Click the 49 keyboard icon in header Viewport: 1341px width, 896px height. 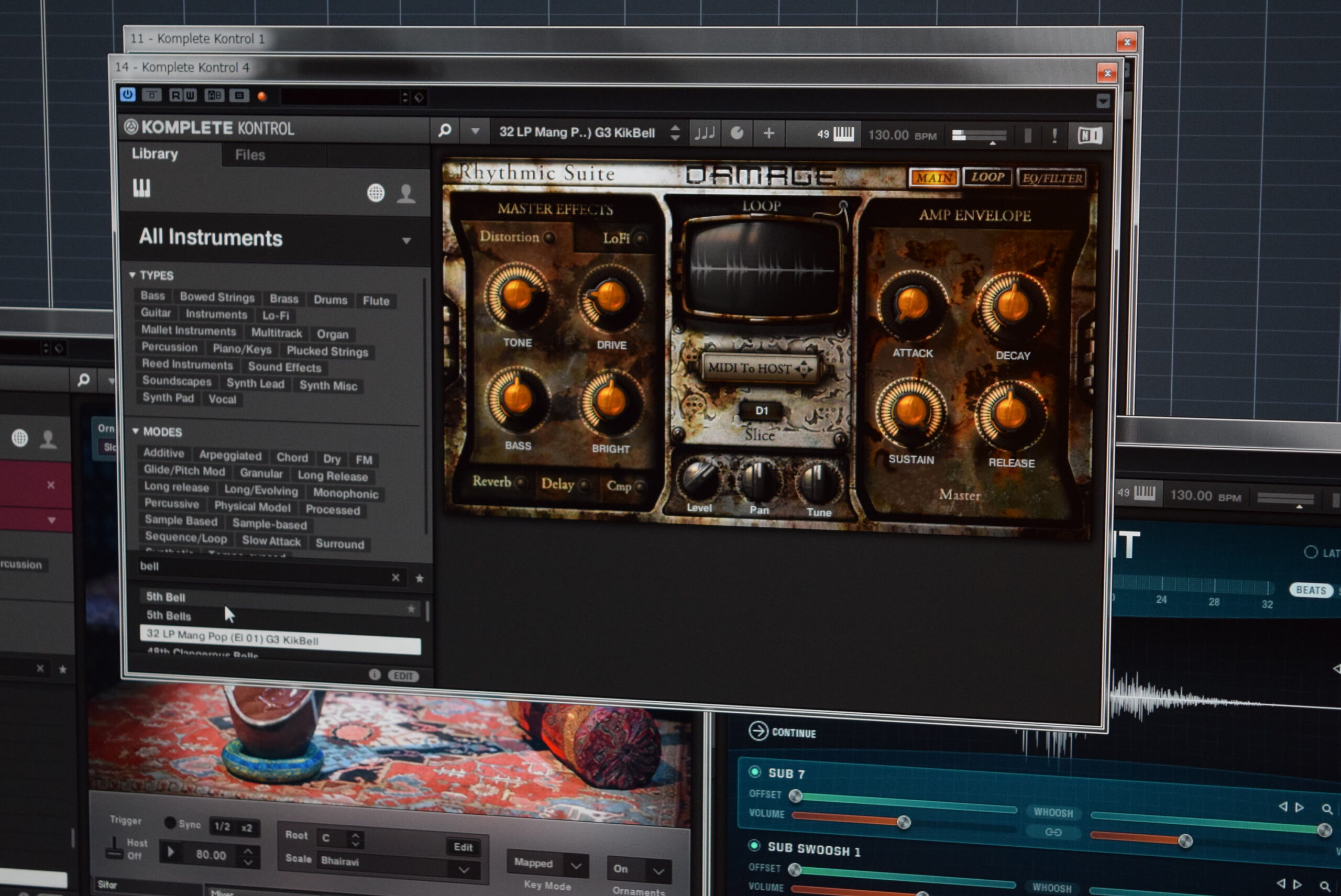click(835, 134)
